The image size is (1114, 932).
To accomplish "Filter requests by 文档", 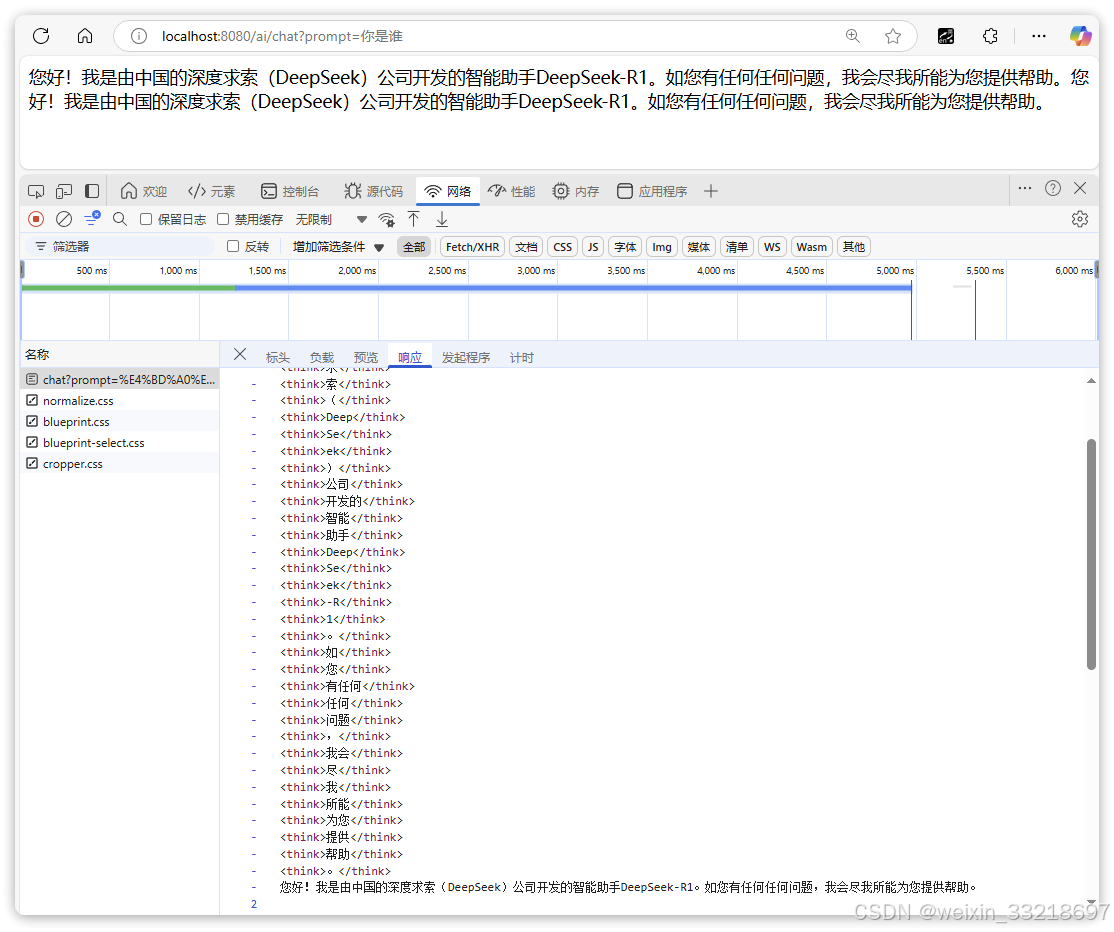I will pos(526,247).
